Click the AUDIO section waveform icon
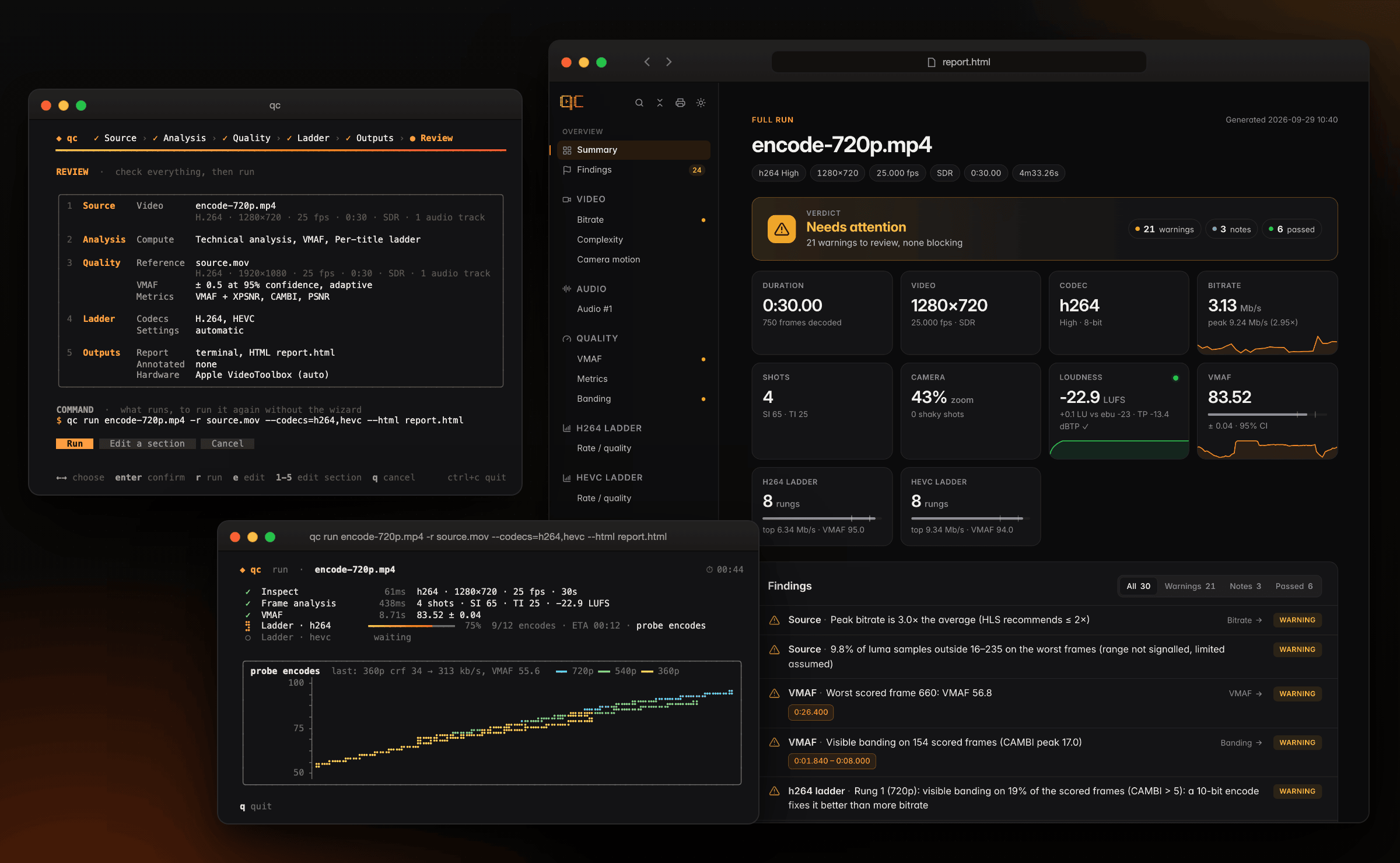This screenshot has height=863, width=1400. (566, 289)
